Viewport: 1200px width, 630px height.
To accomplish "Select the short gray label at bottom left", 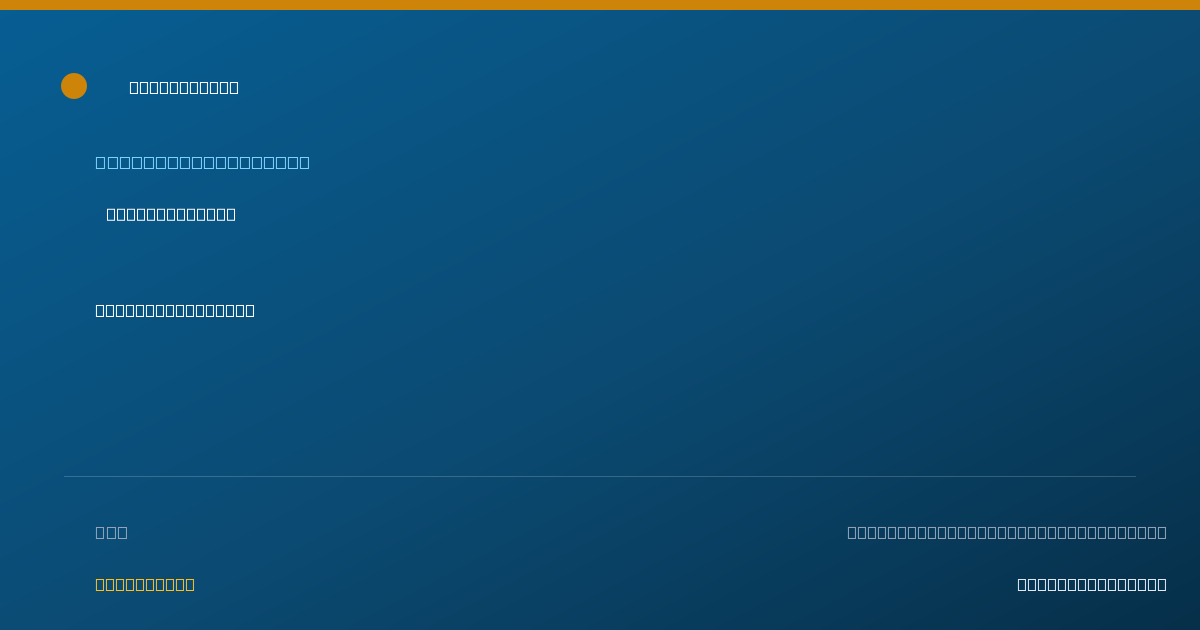I will [111, 532].
